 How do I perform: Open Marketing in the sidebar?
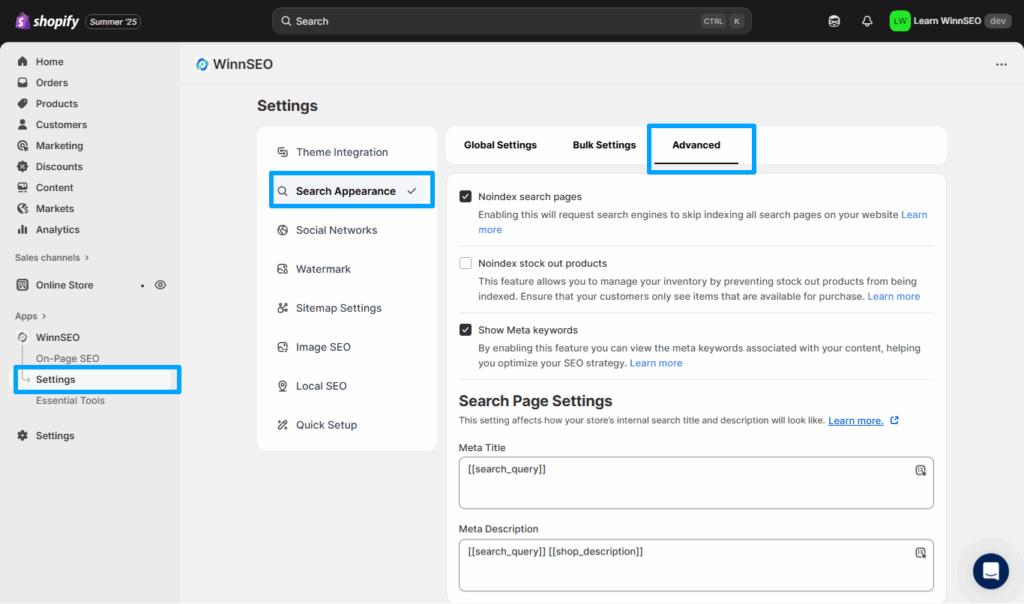(59, 145)
